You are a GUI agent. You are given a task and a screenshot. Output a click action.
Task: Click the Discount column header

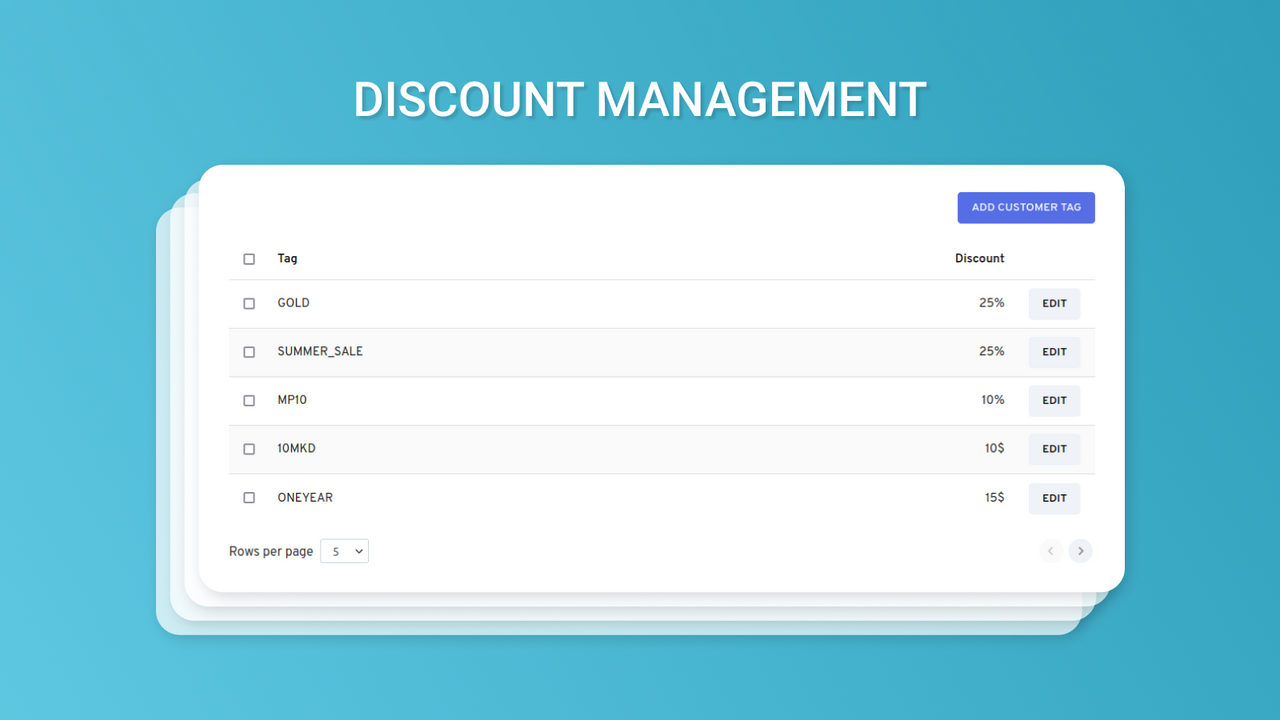(979, 258)
